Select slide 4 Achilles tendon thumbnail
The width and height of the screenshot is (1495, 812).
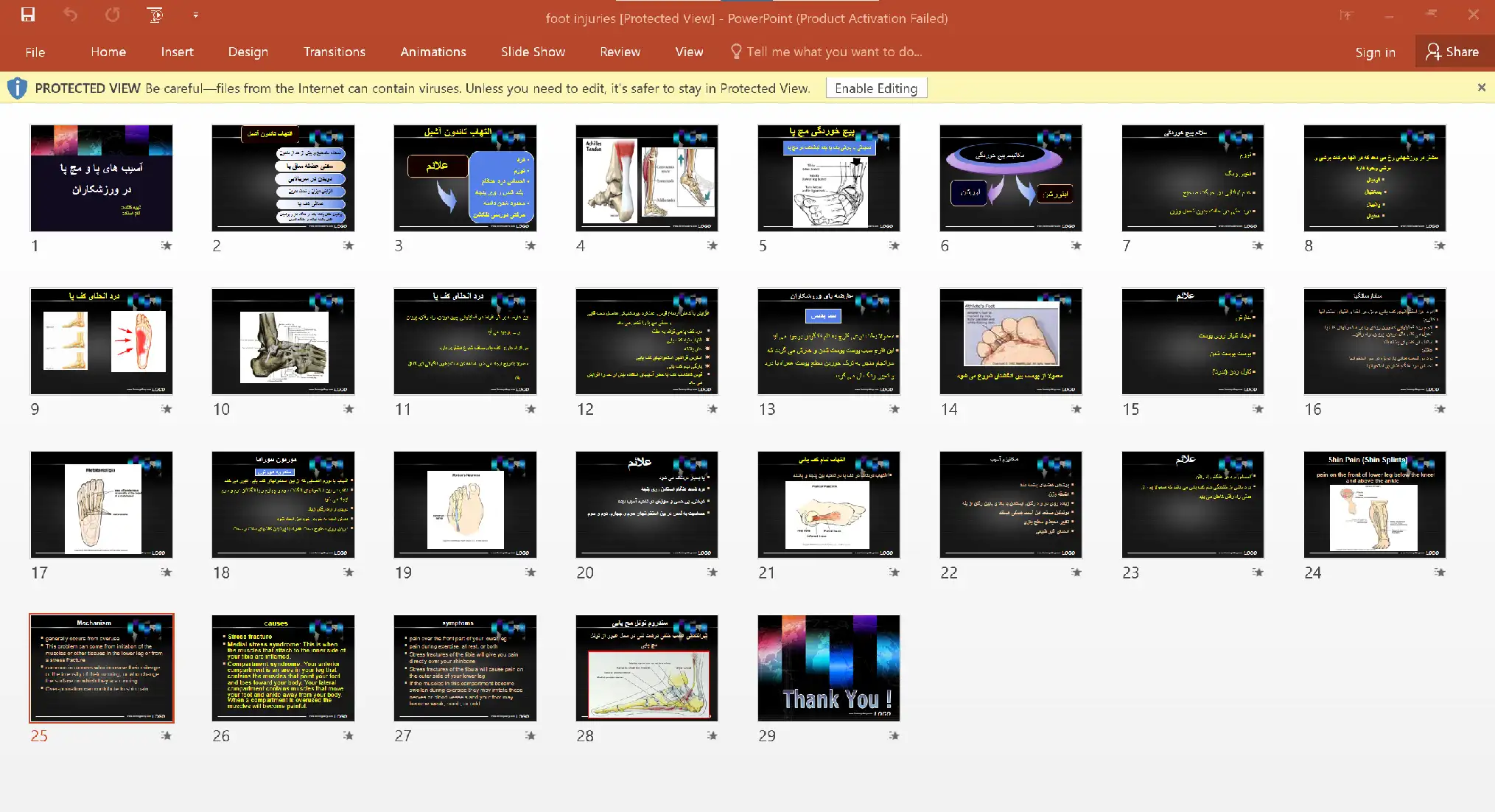646,178
